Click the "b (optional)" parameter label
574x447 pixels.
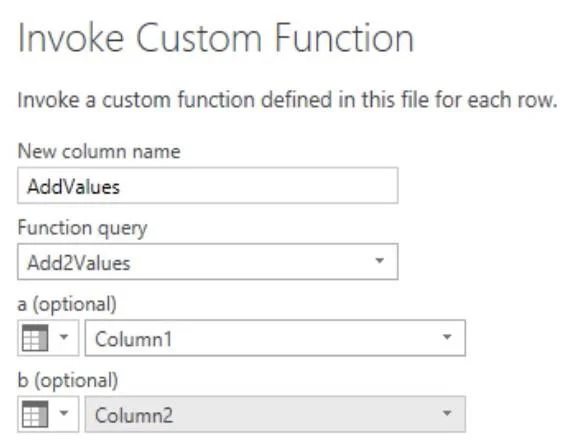point(68,381)
